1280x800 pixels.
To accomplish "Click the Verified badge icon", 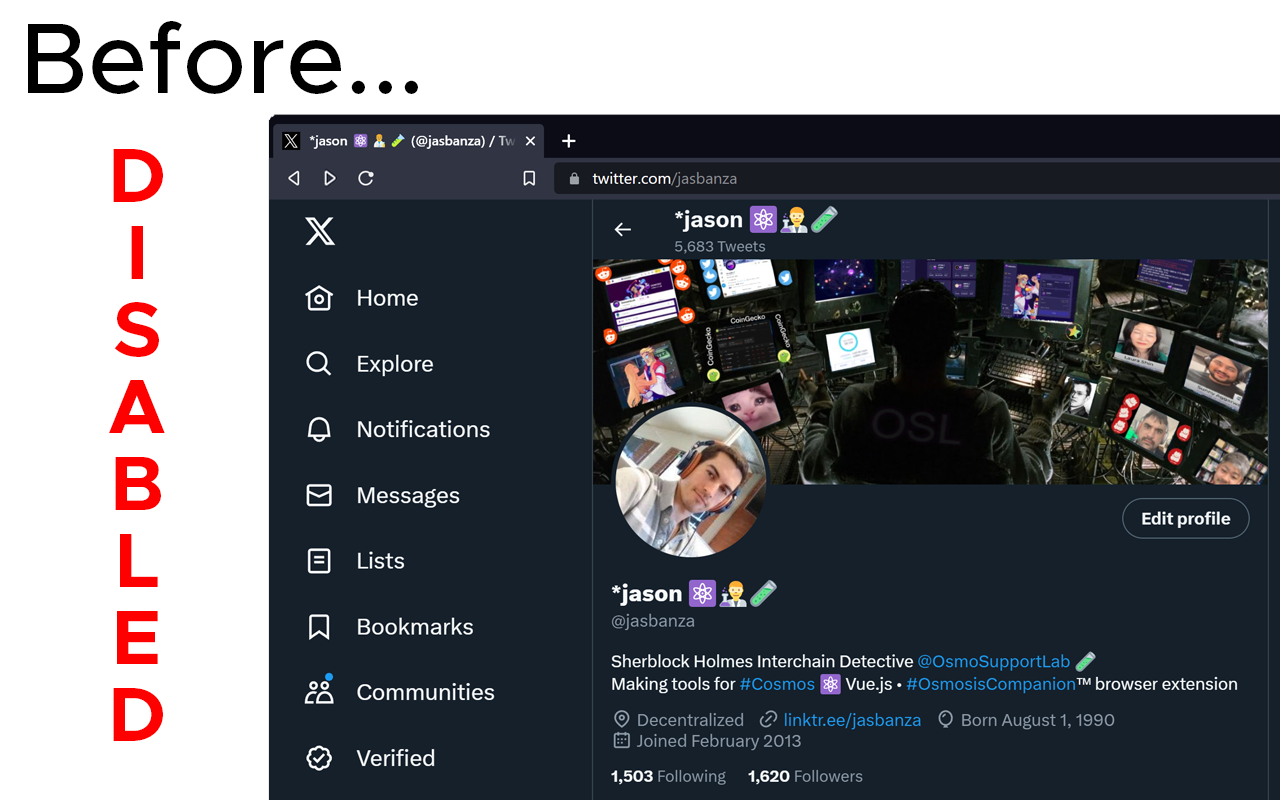I will [x=319, y=758].
